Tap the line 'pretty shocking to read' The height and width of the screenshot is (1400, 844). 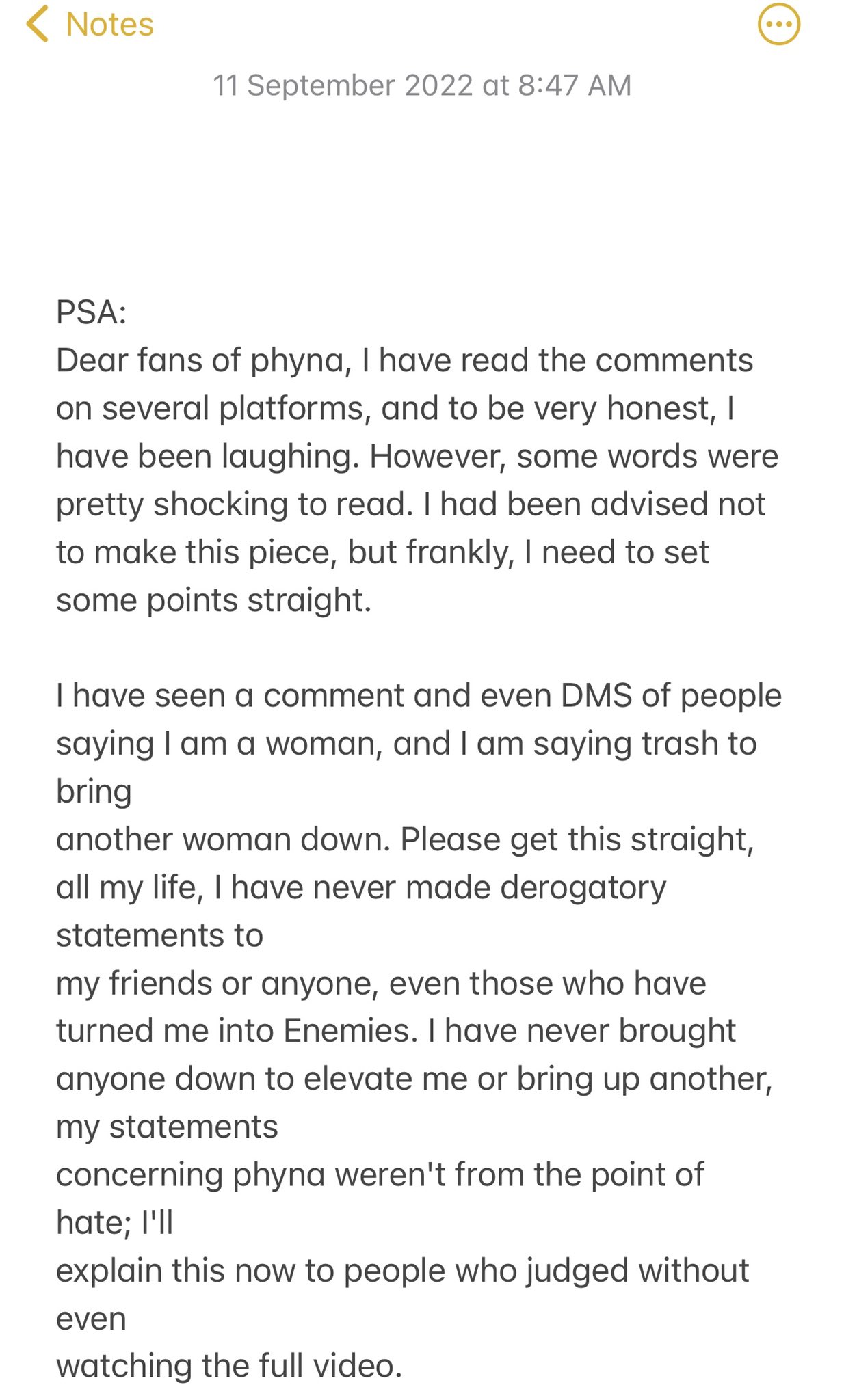pyautogui.click(x=410, y=504)
